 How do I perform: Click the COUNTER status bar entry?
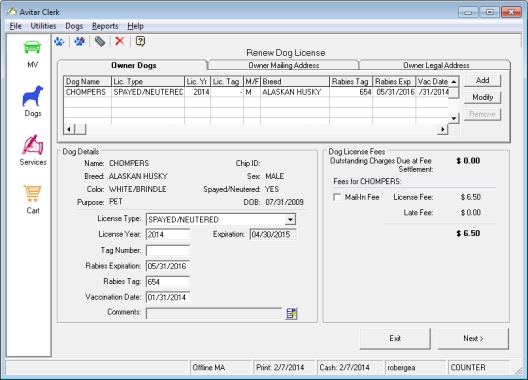pyautogui.click(x=478, y=367)
